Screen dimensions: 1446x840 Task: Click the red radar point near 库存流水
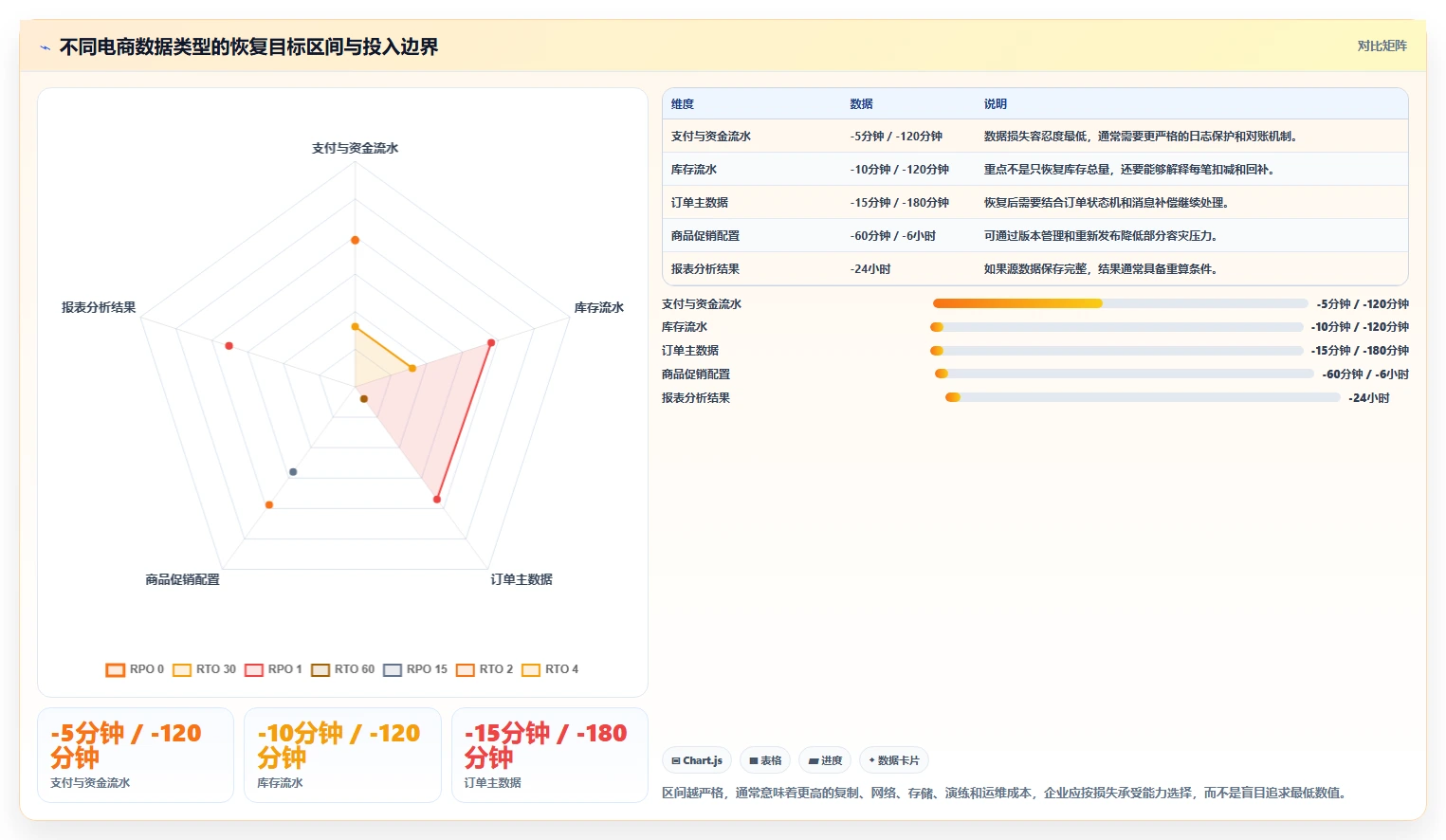point(491,342)
